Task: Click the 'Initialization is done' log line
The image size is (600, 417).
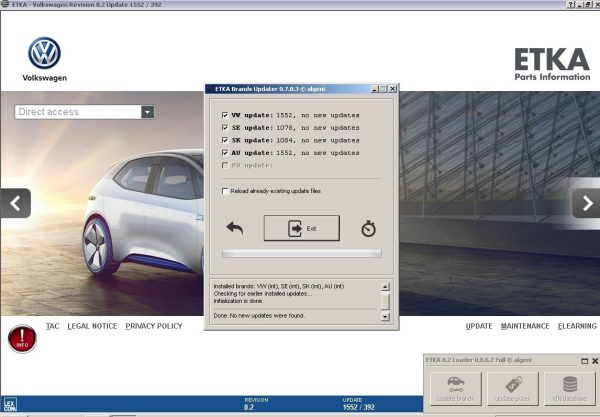Action: (x=238, y=301)
